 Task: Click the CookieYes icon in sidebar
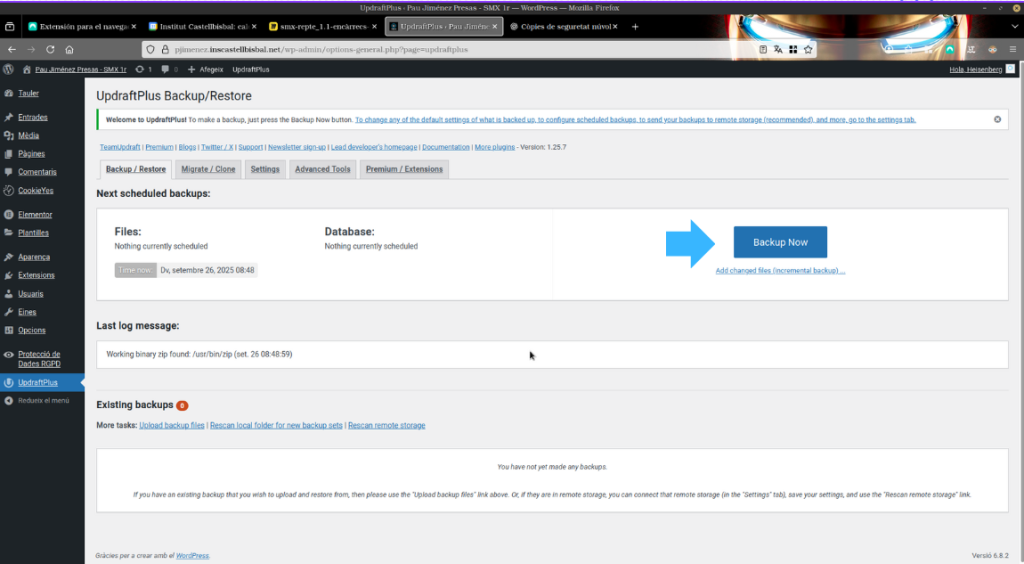[9, 190]
